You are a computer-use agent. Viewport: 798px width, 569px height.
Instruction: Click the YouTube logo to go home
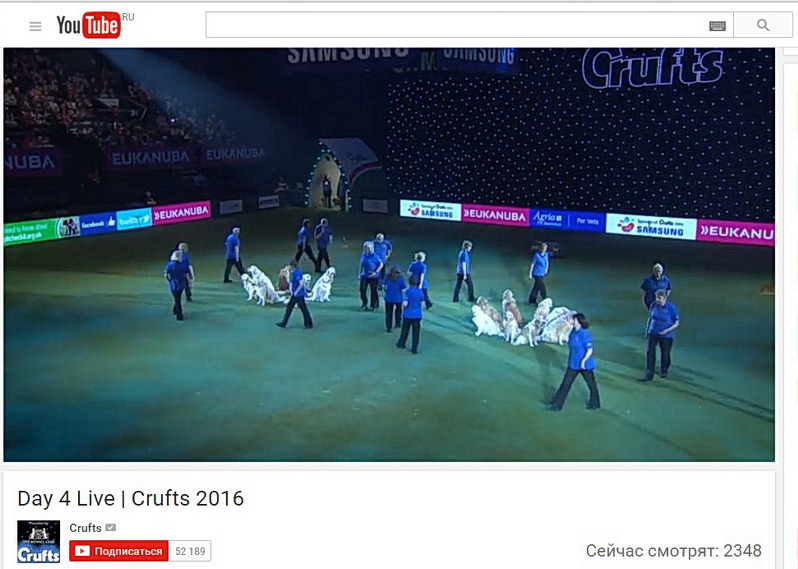[x=89, y=25]
